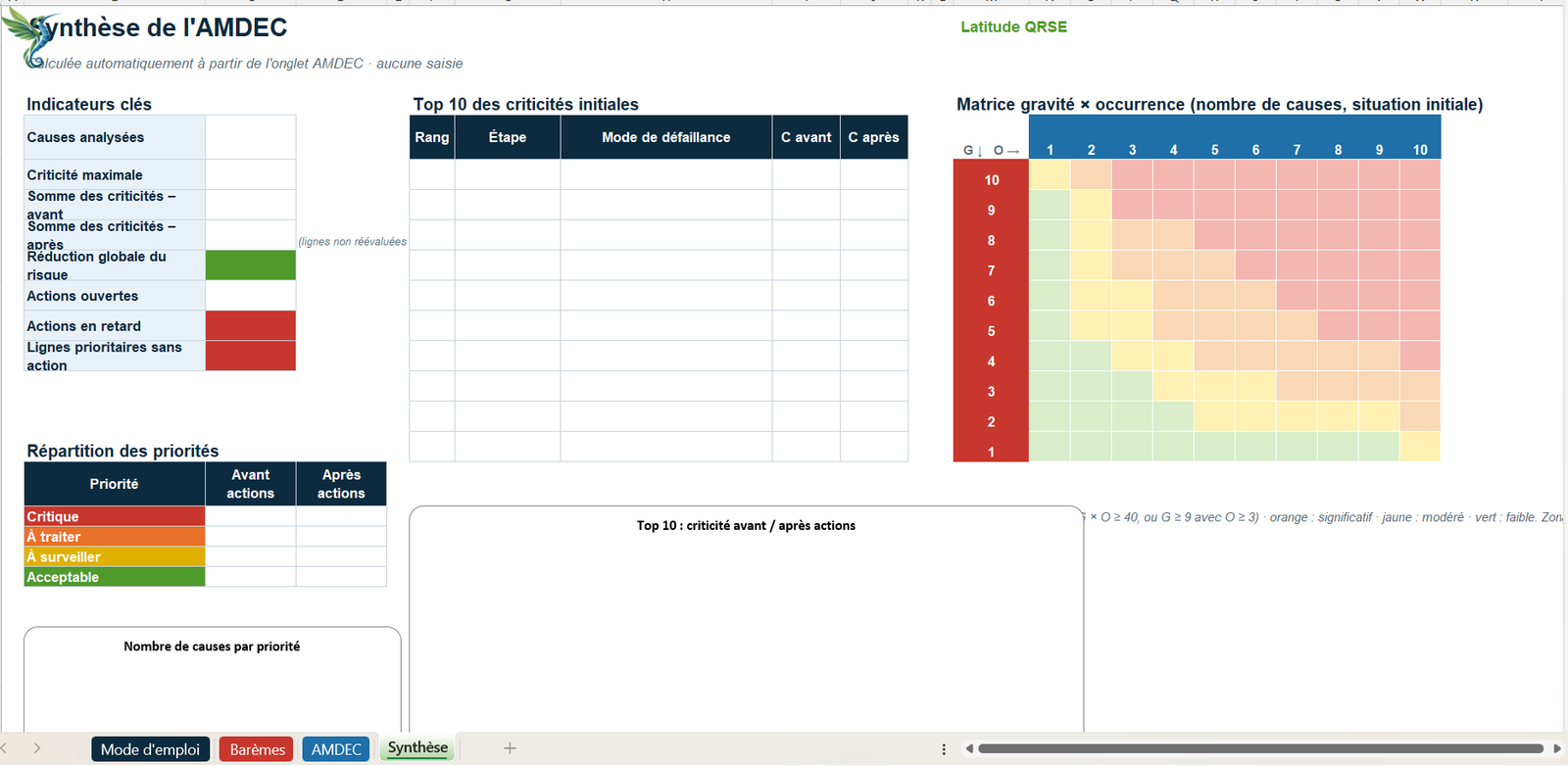Click the Avant actions header cell
Screen dimensions: 1568x766
click(251, 484)
